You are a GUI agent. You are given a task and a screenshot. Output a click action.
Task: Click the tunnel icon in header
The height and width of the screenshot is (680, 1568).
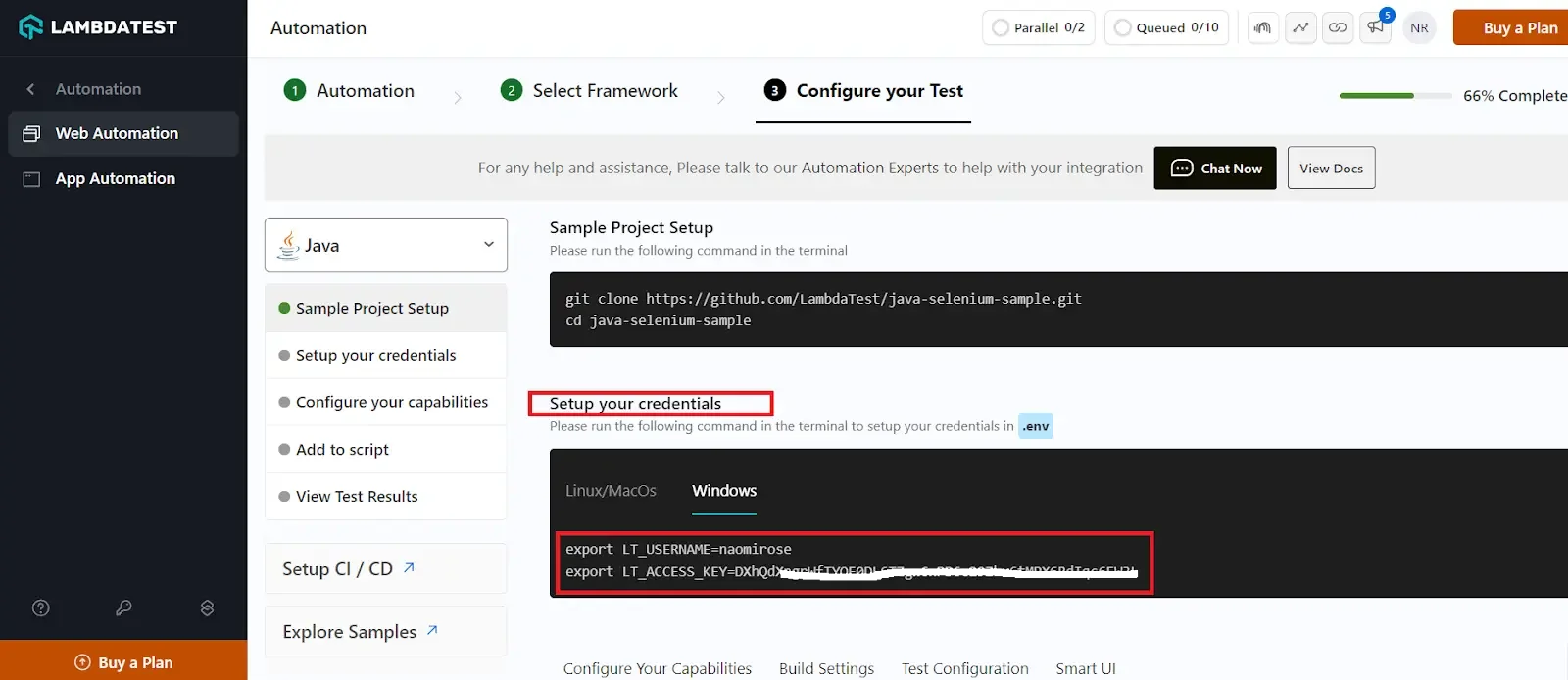click(x=1263, y=27)
